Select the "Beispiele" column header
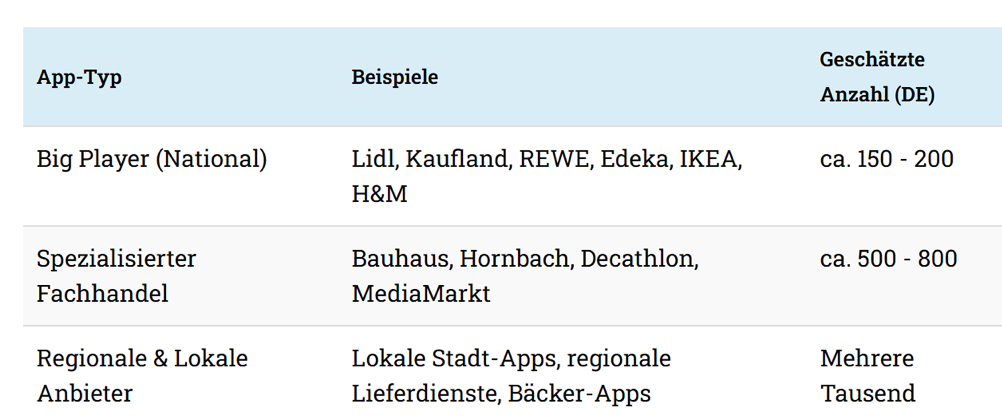Viewport: 1002px width, 418px height. [x=394, y=77]
